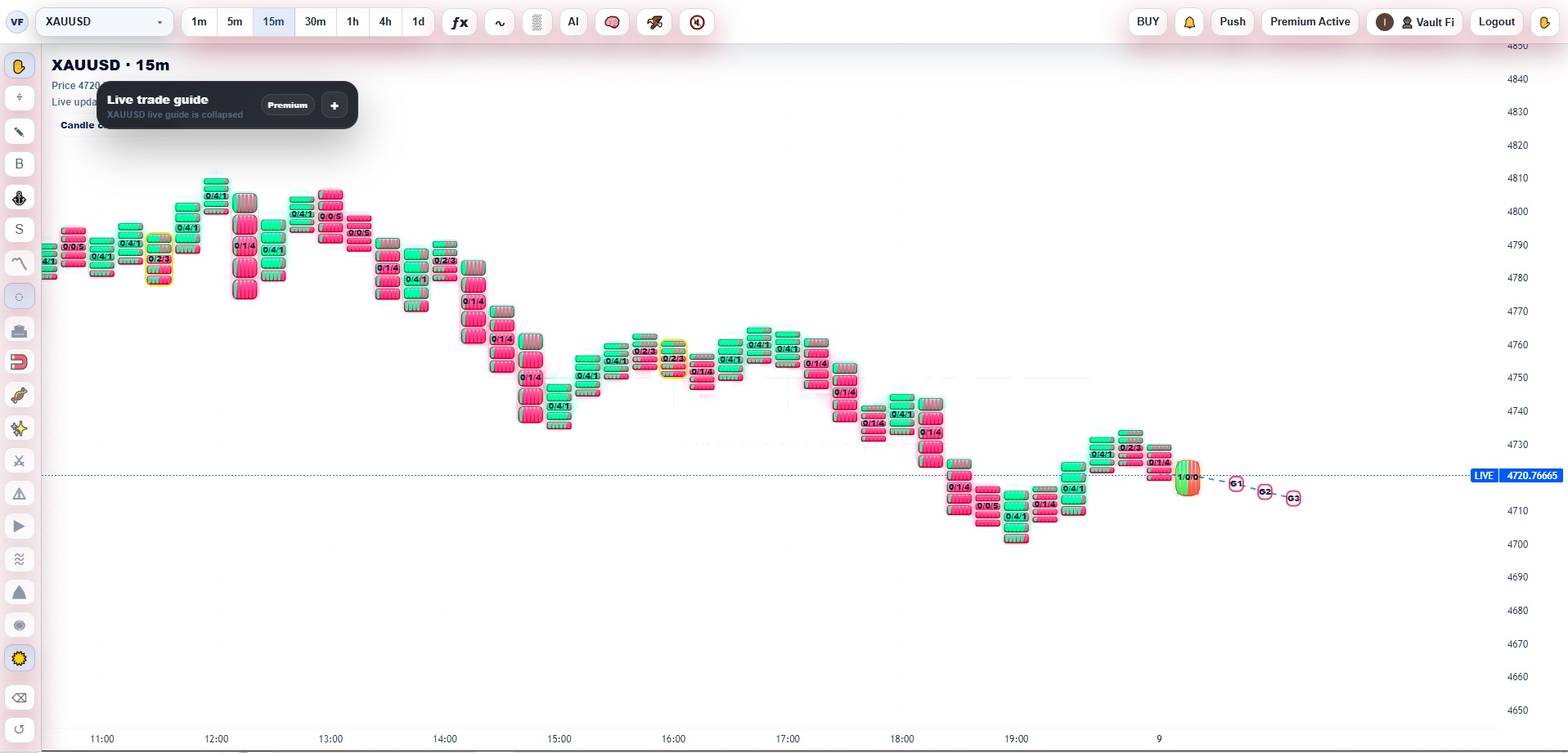Open the fx indicators button
Screen dimensions: 1568x753
coord(460,22)
